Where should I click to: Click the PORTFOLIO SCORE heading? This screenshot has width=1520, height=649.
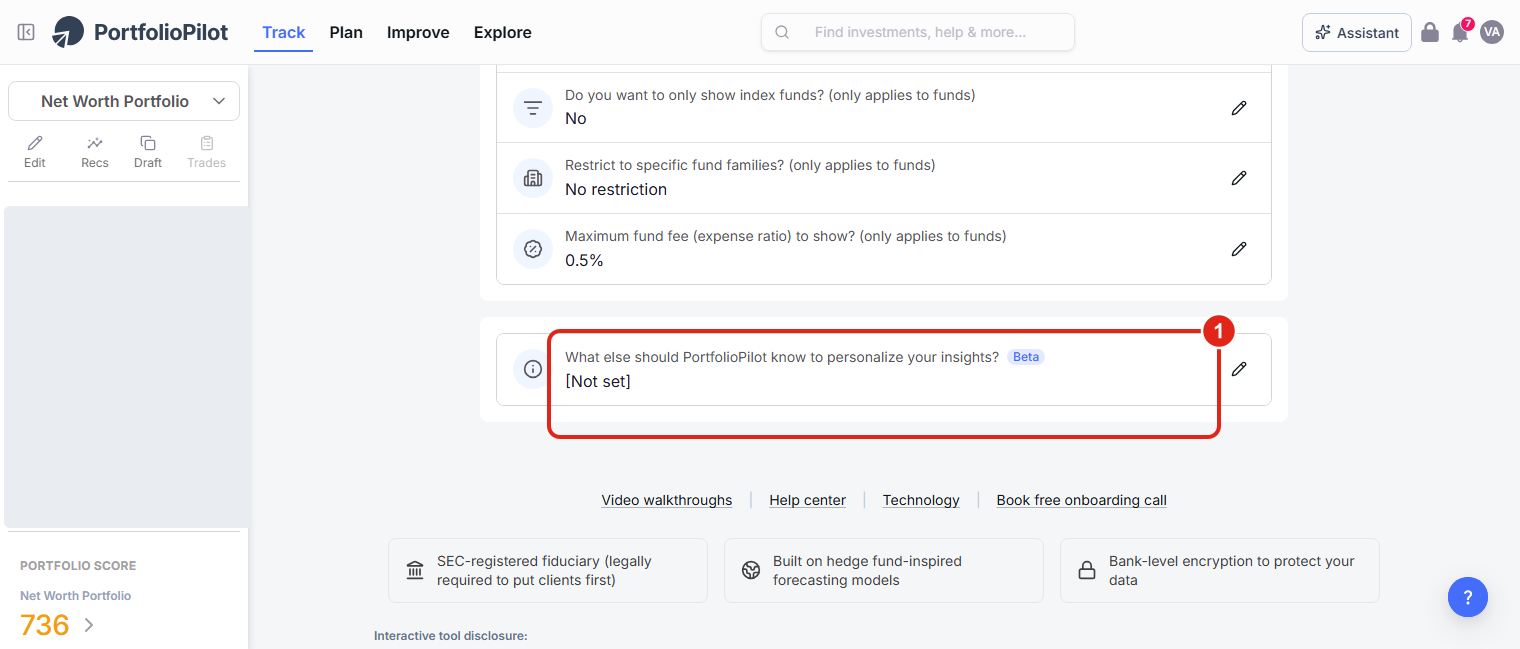pyautogui.click(x=78, y=566)
